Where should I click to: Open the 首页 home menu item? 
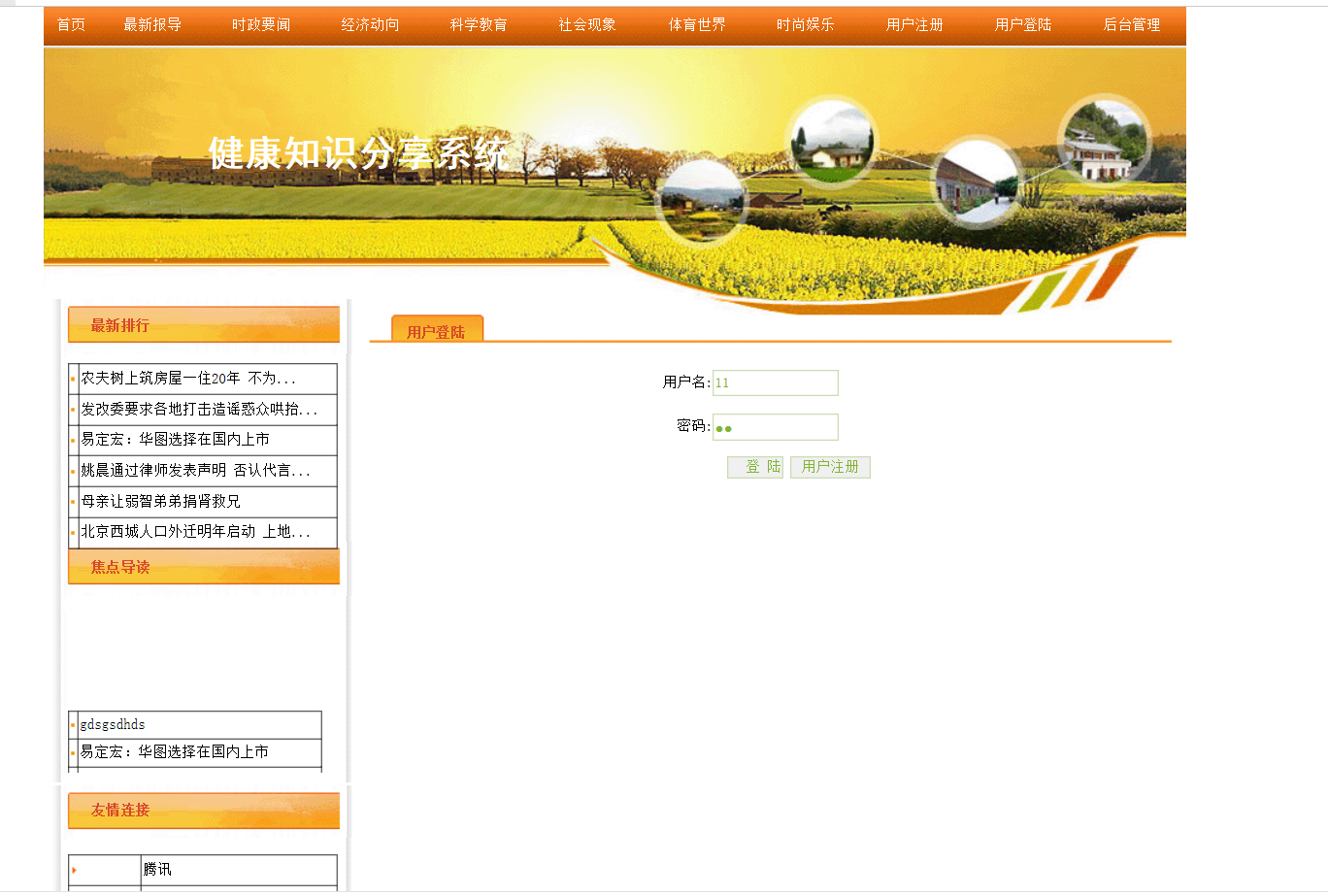click(71, 24)
